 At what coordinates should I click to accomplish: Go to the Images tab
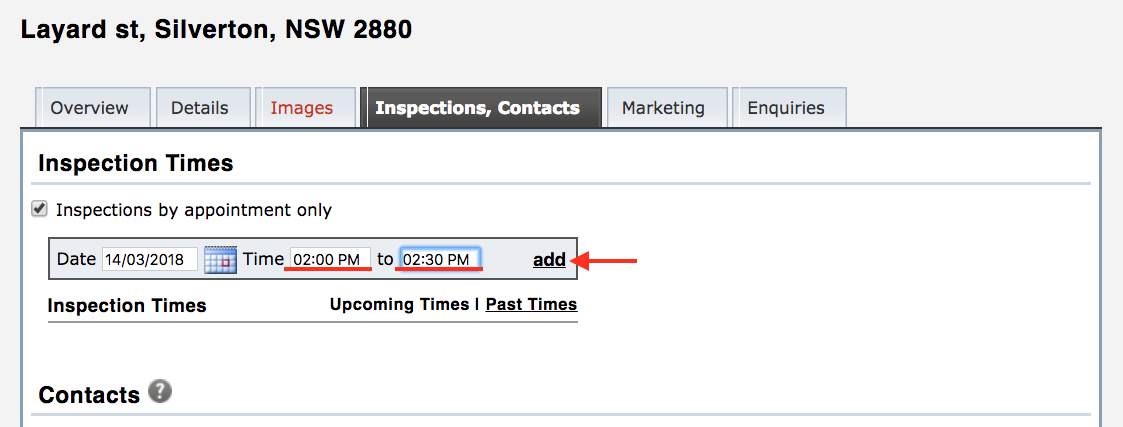tap(301, 108)
